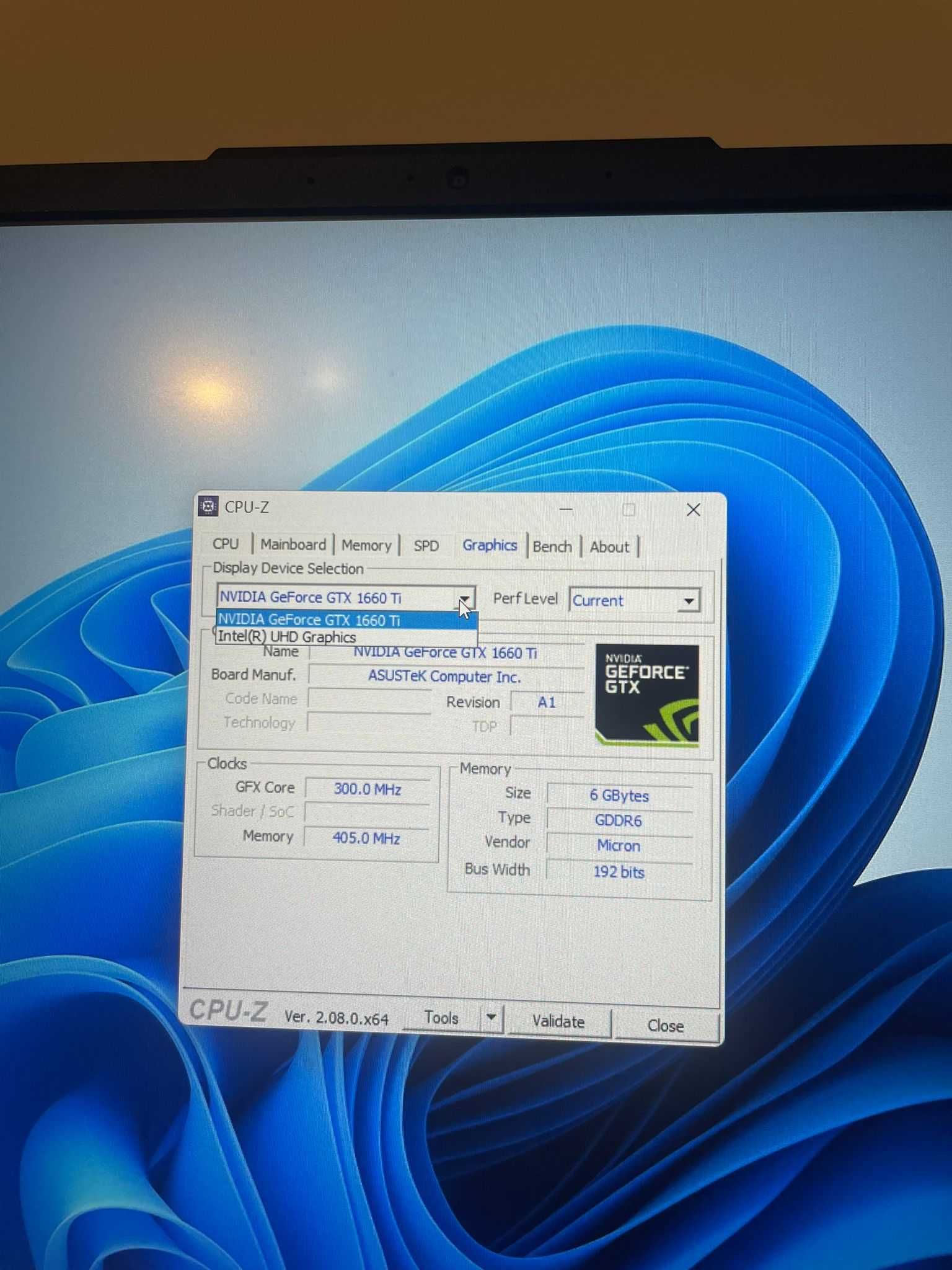Viewport: 952px width, 1270px height.
Task: Select the Graphics tab
Action: click(490, 545)
